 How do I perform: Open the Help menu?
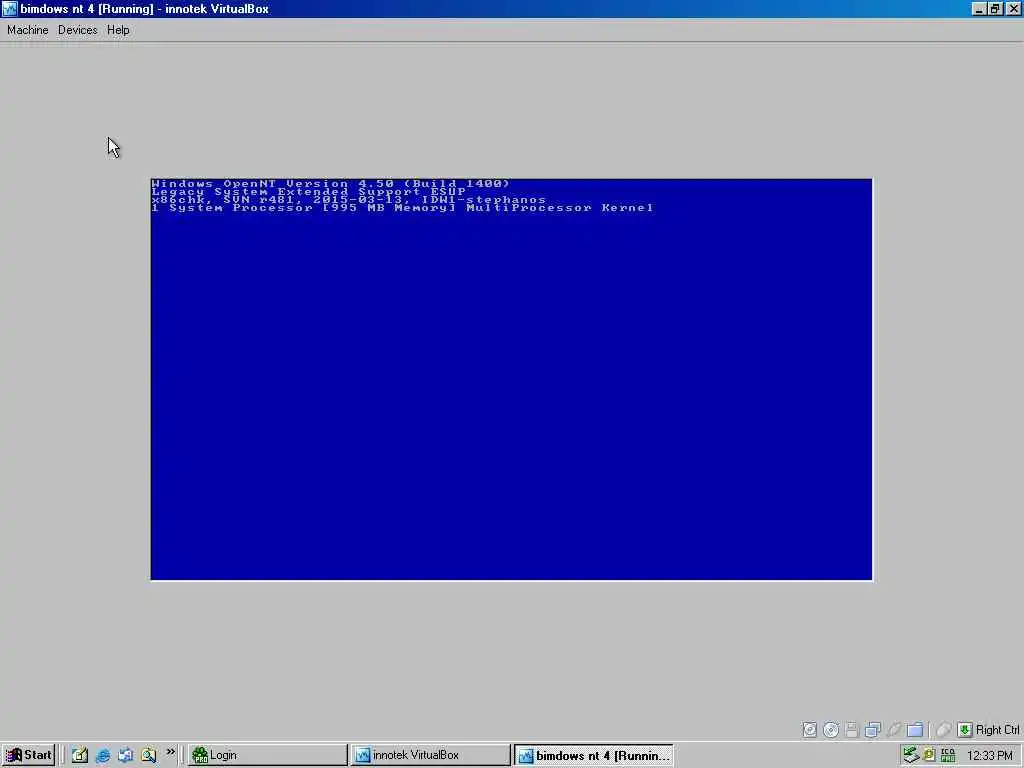point(118,30)
